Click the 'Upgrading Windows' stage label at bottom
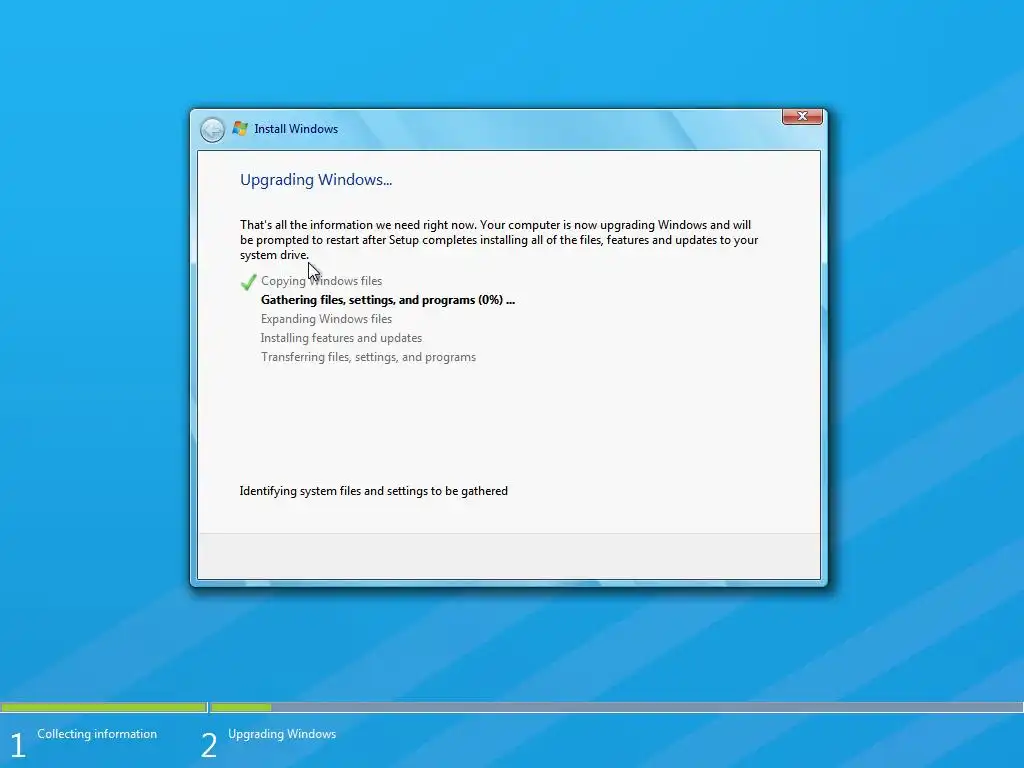 [x=282, y=734]
